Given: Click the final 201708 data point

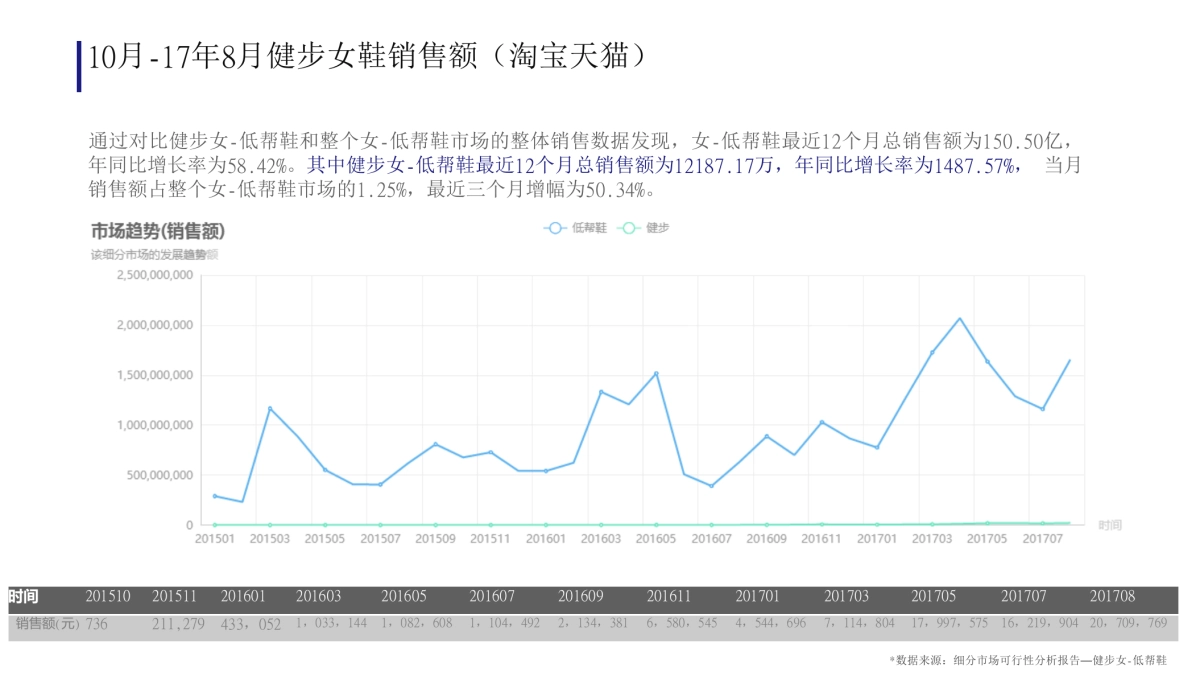Looking at the screenshot, I should coord(1070,360).
